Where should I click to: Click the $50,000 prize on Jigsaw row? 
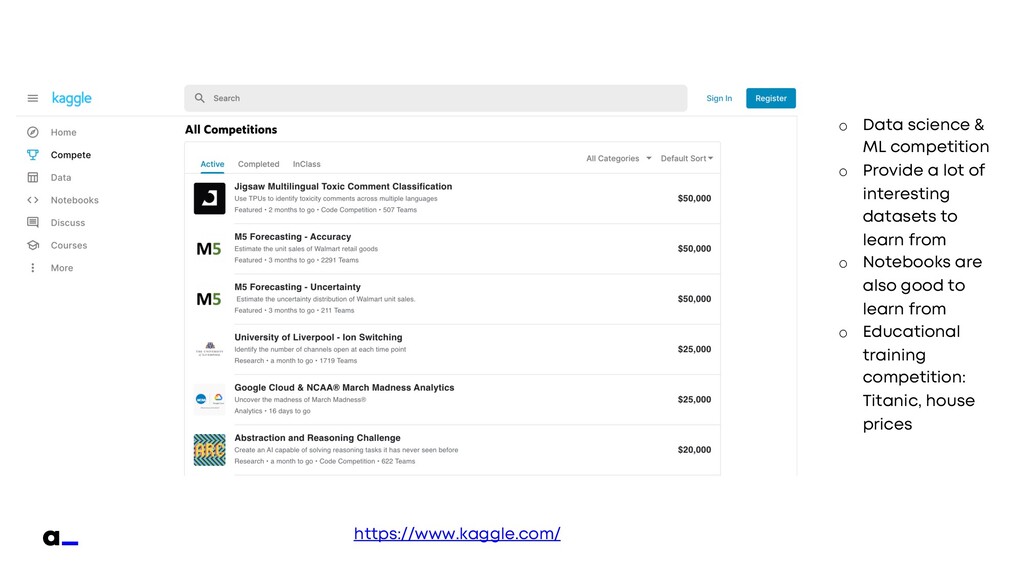[694, 199]
